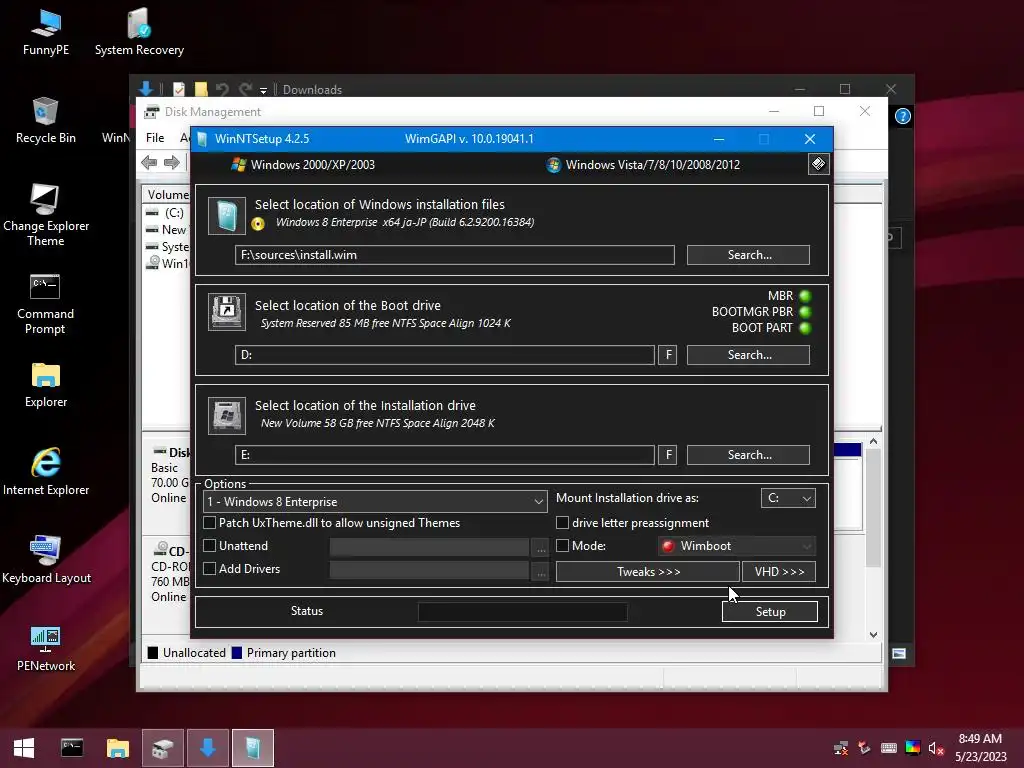Click the install.wim path field
Image resolution: width=1024 pixels, height=768 pixels.
(x=455, y=255)
